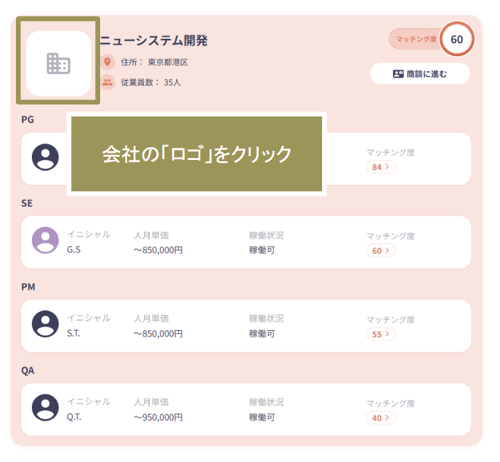Click the ニューシステム開発 company name
The height and width of the screenshot is (462, 500).
[x=154, y=41]
